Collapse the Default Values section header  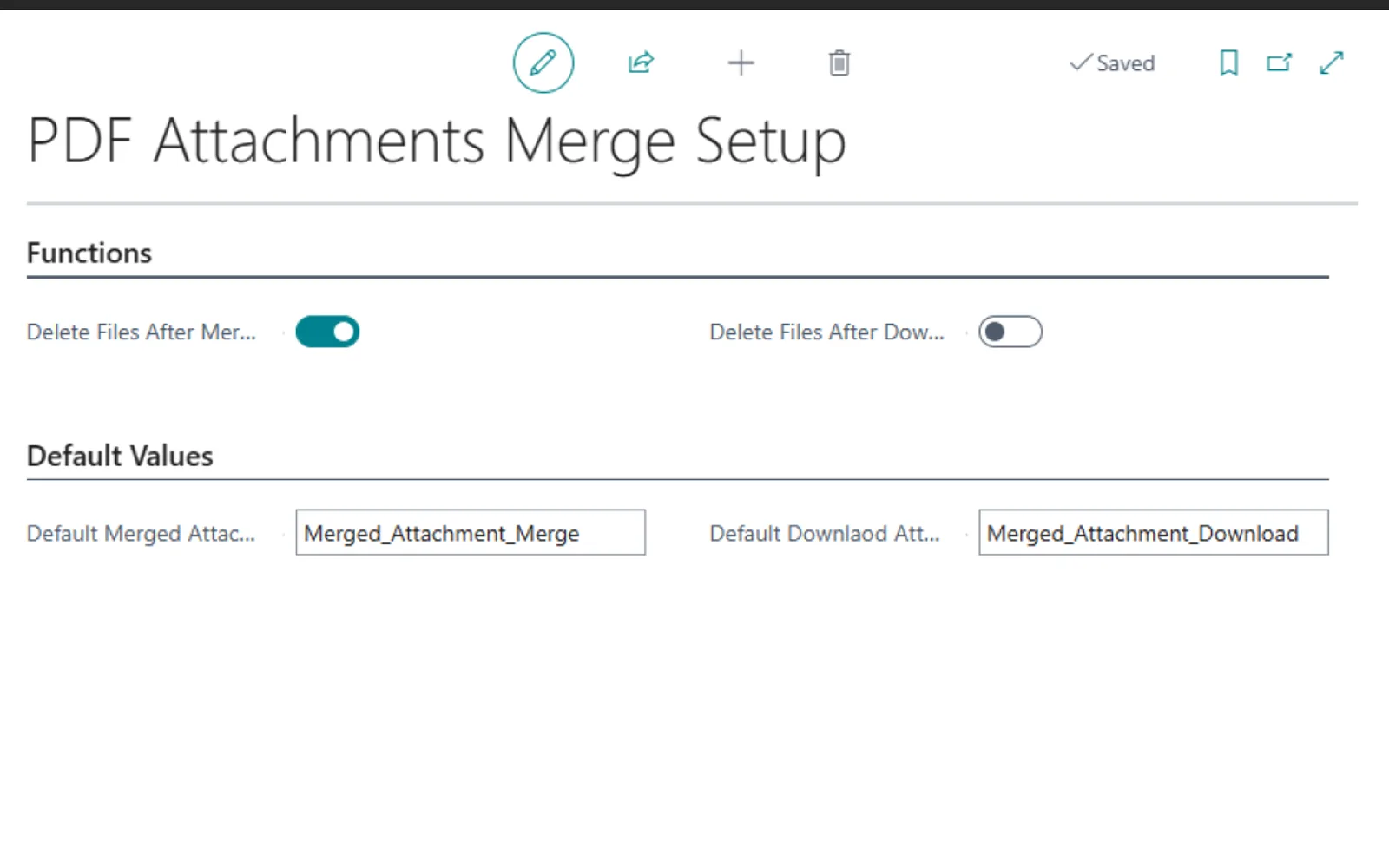click(120, 456)
